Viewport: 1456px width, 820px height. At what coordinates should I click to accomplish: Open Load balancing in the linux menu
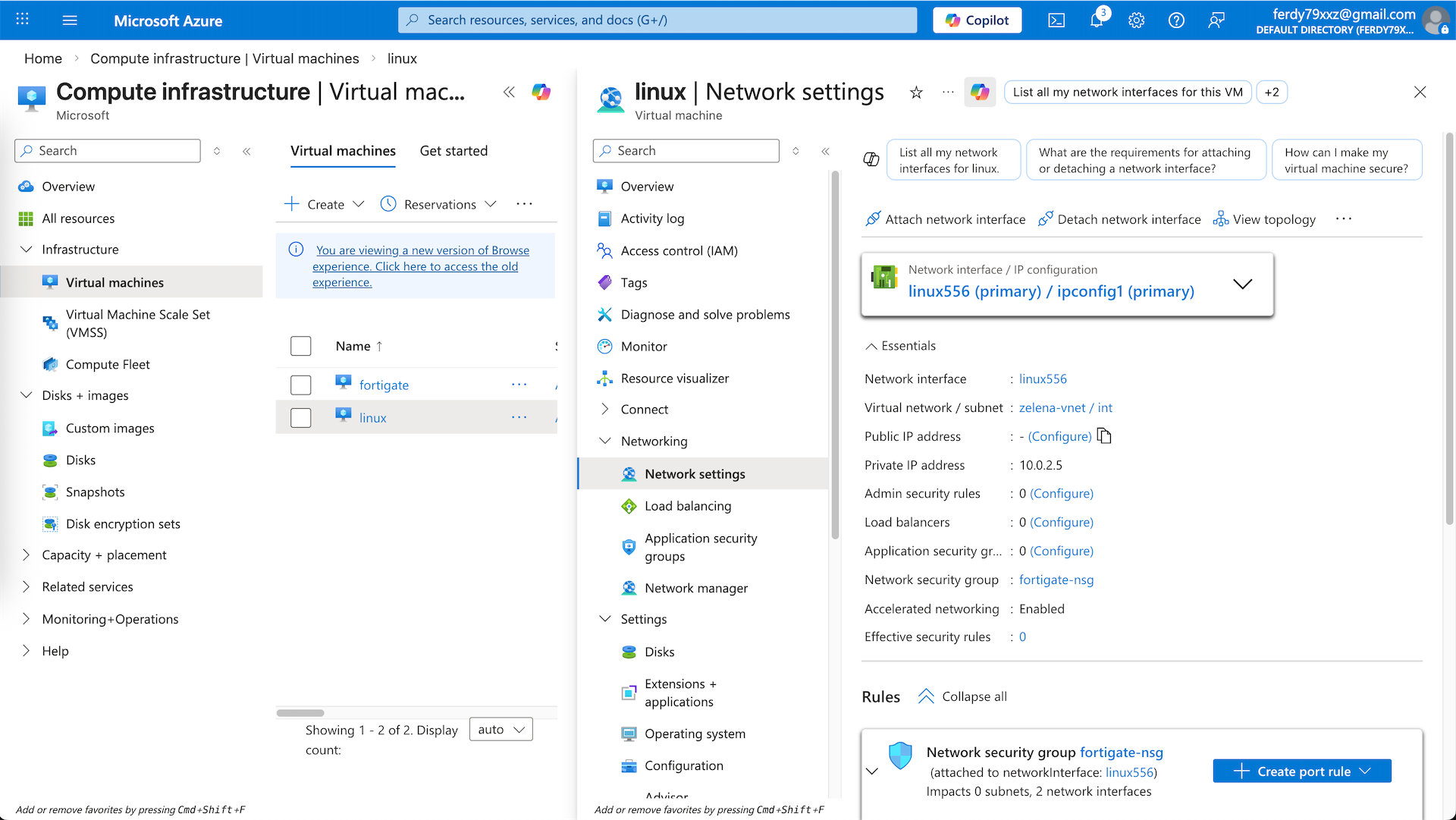pos(688,506)
